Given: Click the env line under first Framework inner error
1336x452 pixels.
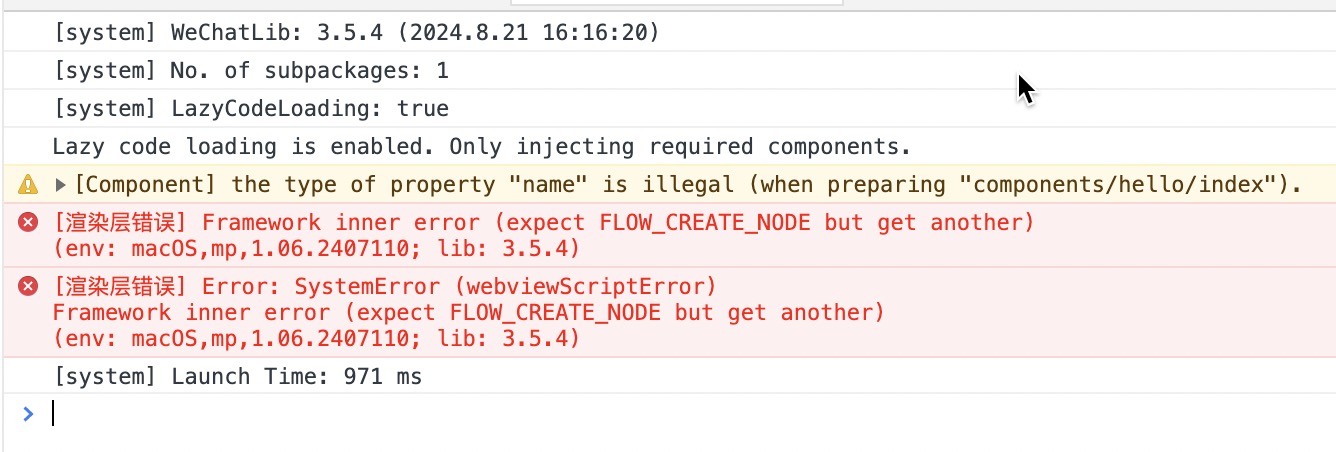Looking at the screenshot, I should [x=316, y=248].
